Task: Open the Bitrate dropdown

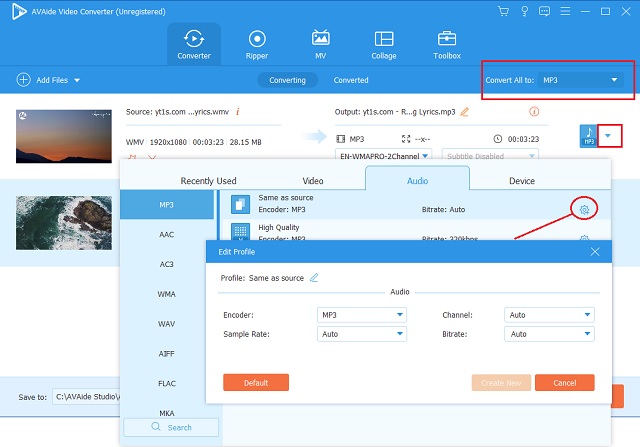Action: [549, 334]
